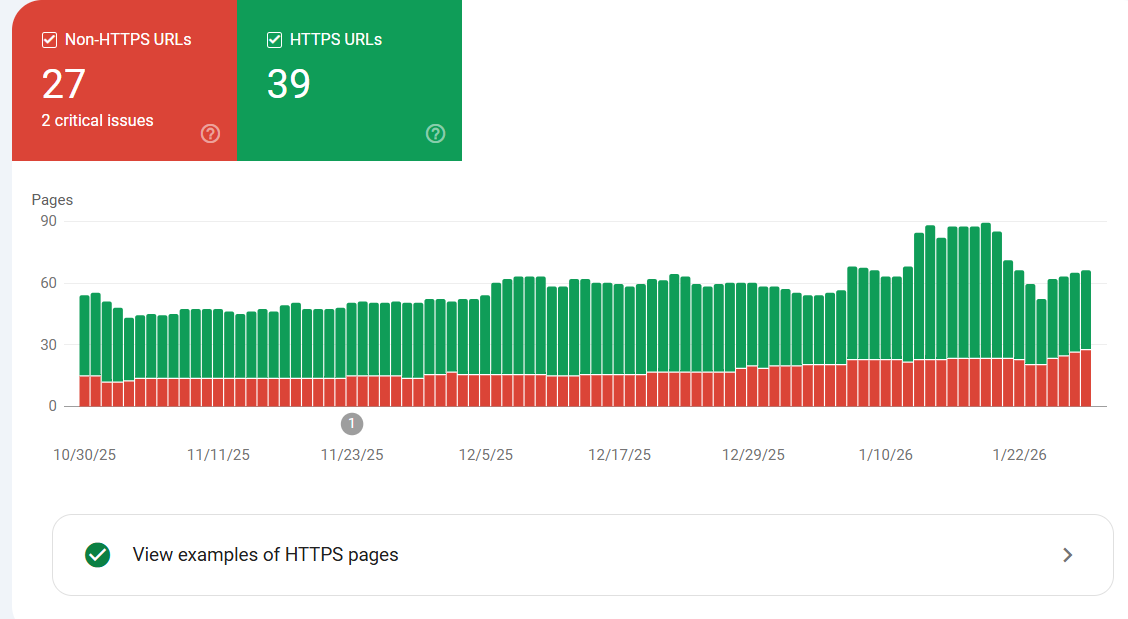1128x619 pixels.
Task: Click help icon on Non-HTTPS URLs card
Action: point(210,133)
